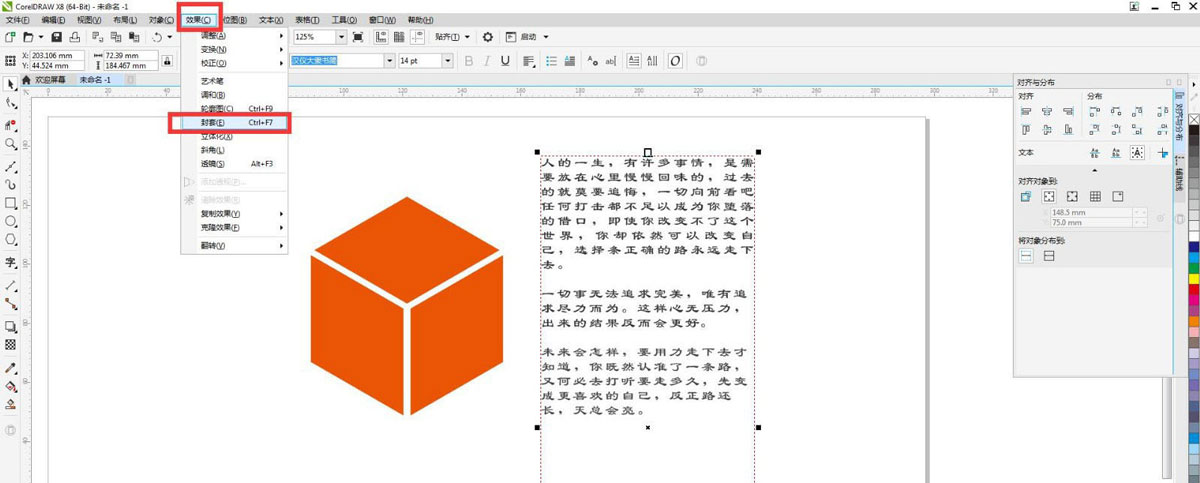
Task: Switch to the 欢迎屏幕 welcome tab
Action: [50, 79]
